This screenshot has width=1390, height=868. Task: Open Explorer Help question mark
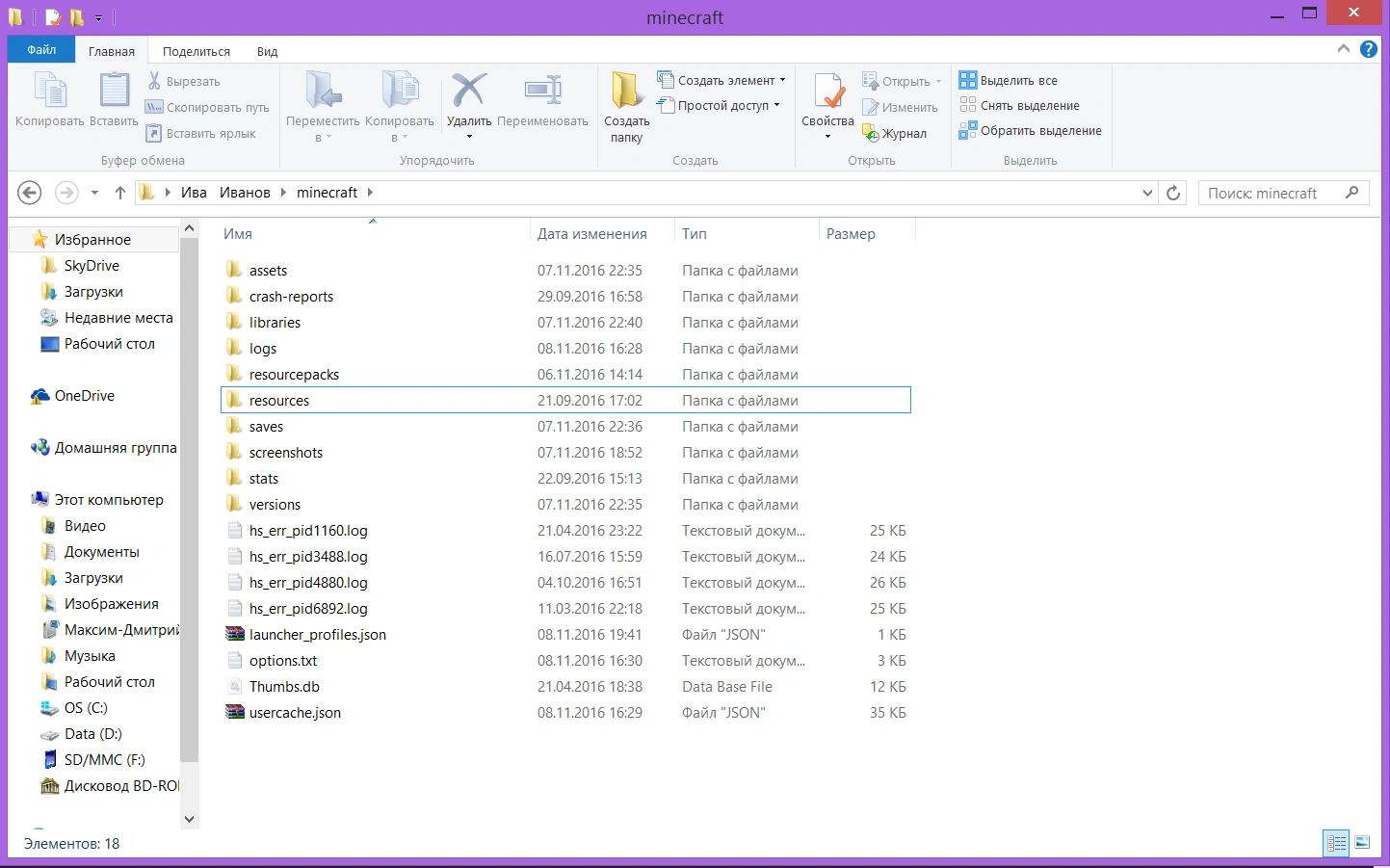pos(1368,49)
